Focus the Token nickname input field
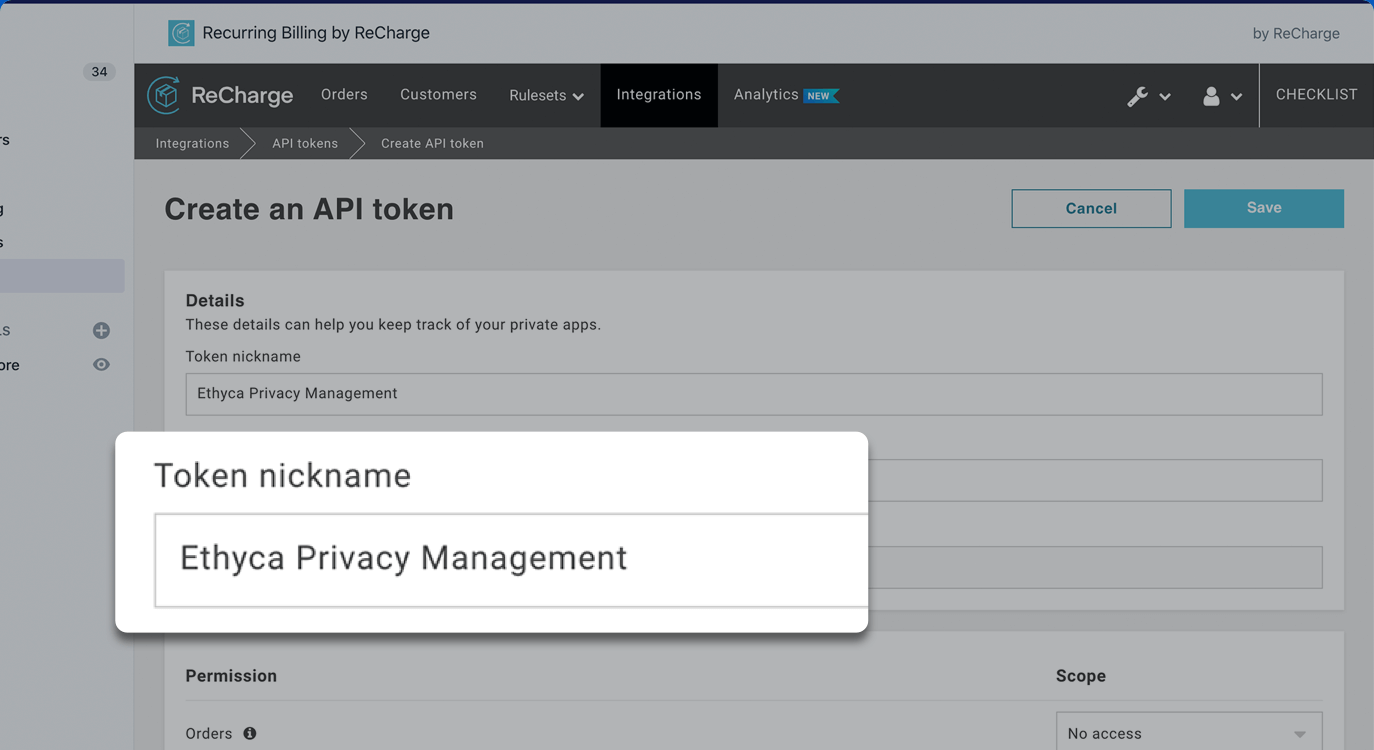The height and width of the screenshot is (750, 1374). [754, 394]
